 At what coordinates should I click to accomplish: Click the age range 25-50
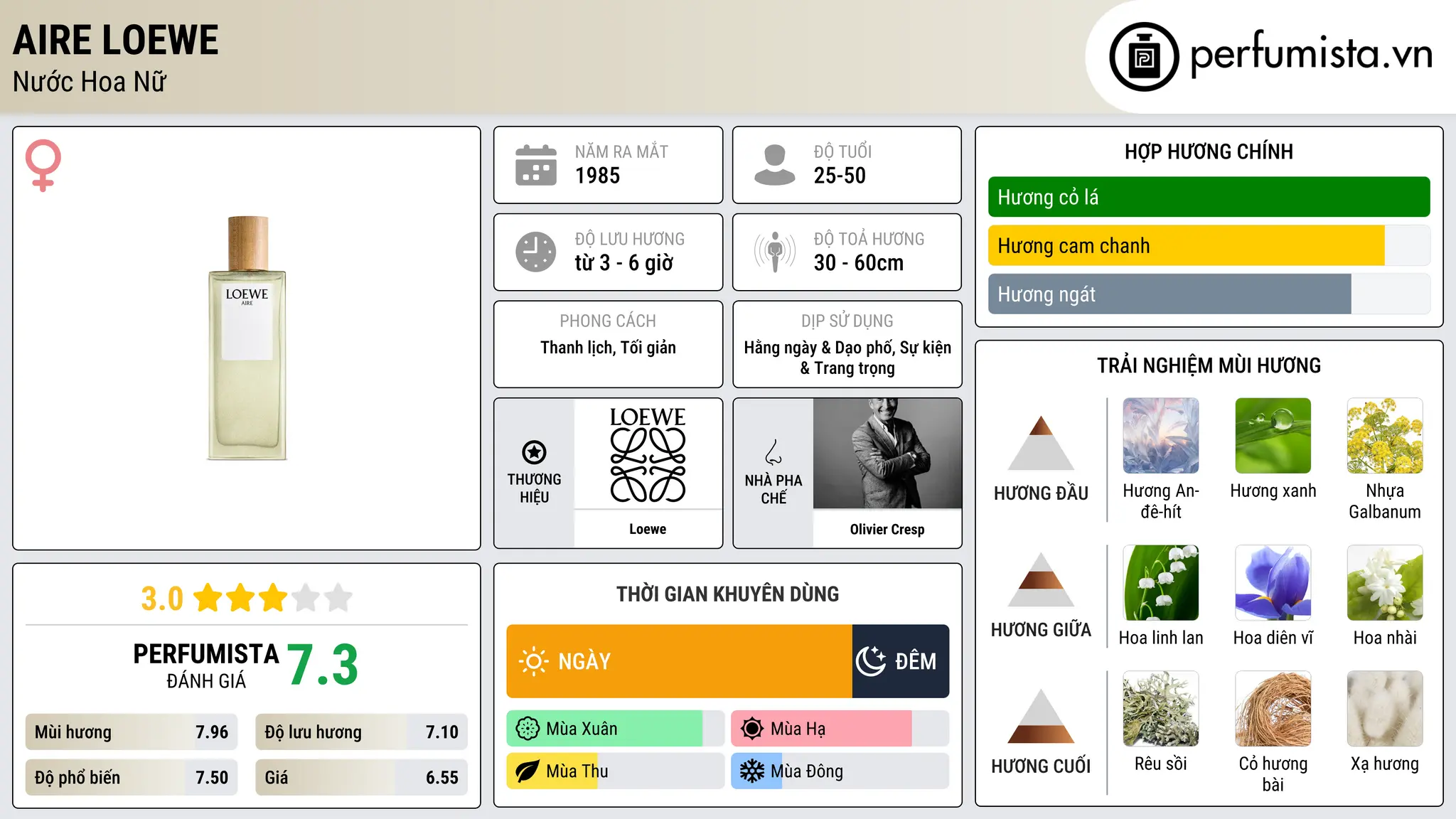coord(840,176)
